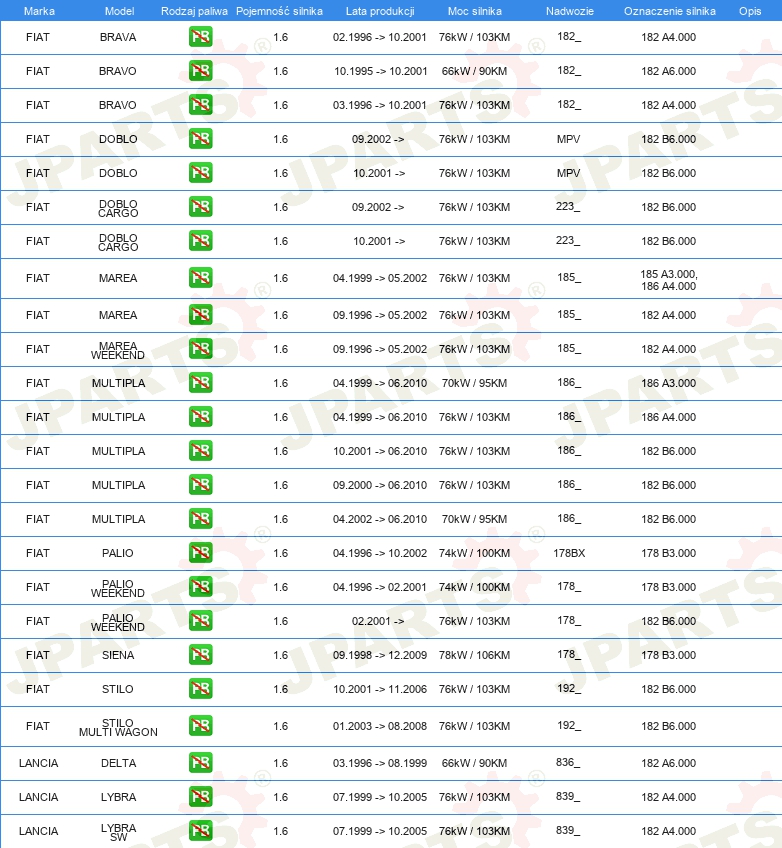Click the fuel icon in the MAREA 182 A4.000 row

201,315
